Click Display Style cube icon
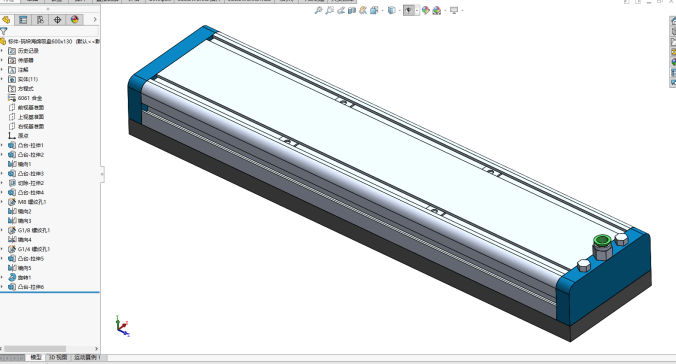This screenshot has width=676, height=364. (391, 10)
